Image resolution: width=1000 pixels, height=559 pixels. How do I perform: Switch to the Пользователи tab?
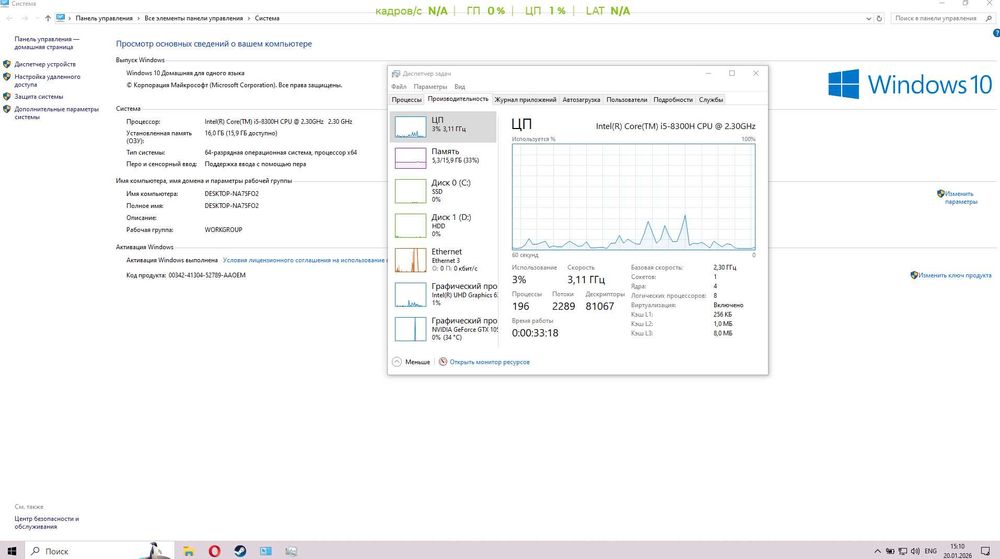tap(626, 99)
